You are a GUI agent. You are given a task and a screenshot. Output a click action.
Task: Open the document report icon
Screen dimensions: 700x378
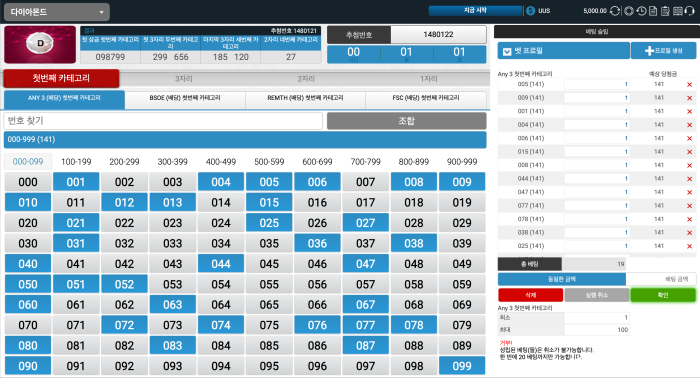653,11
